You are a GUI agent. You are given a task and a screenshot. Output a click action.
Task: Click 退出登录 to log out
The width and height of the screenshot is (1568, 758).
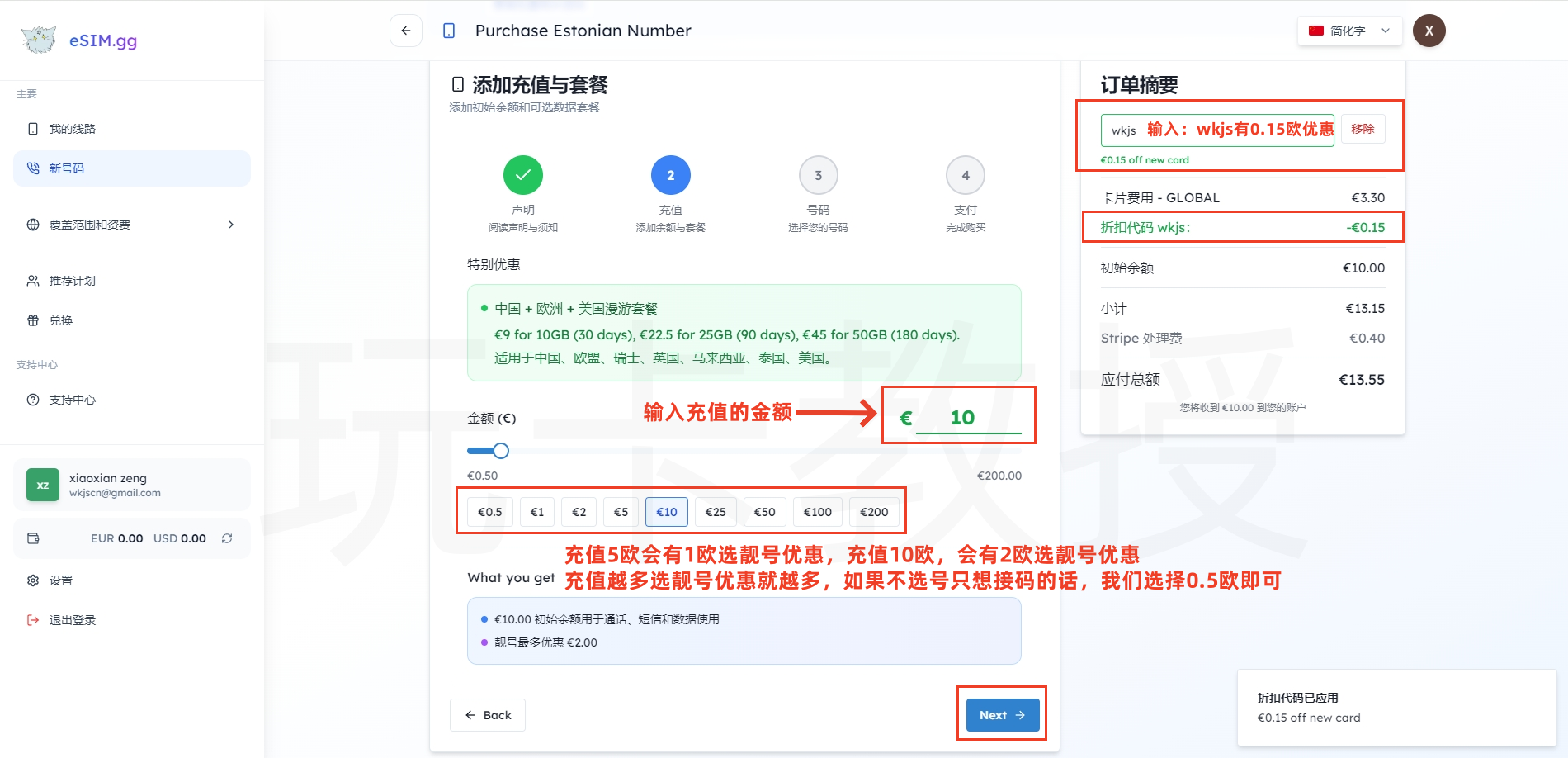132,620
